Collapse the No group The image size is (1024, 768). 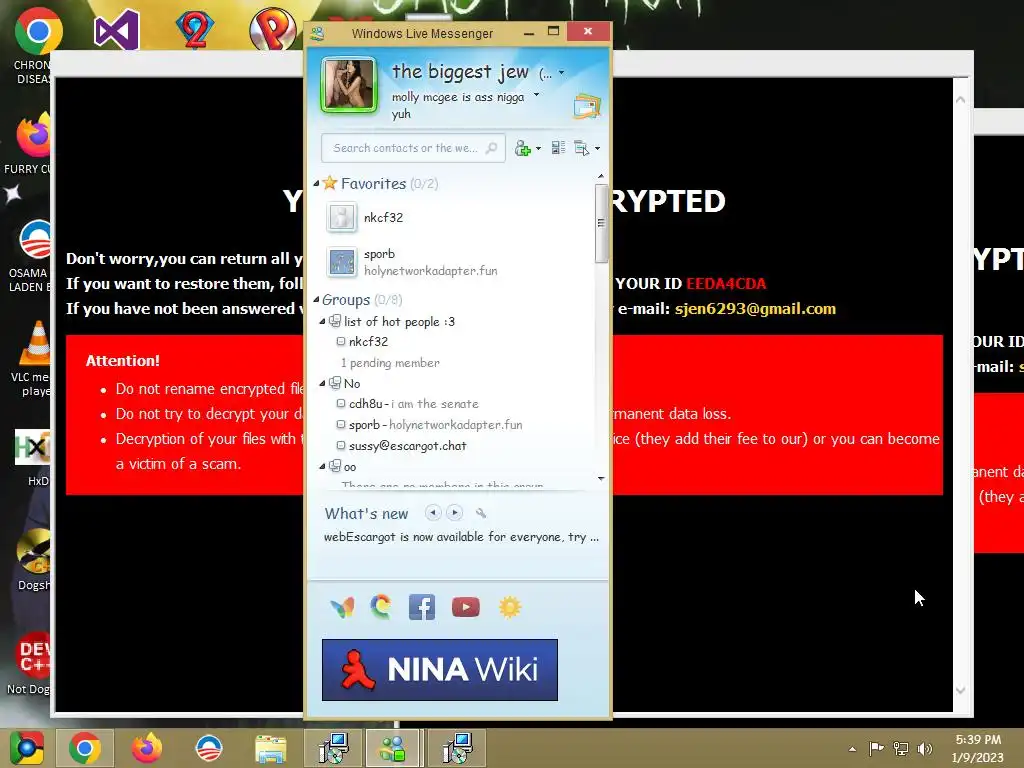tap(322, 383)
